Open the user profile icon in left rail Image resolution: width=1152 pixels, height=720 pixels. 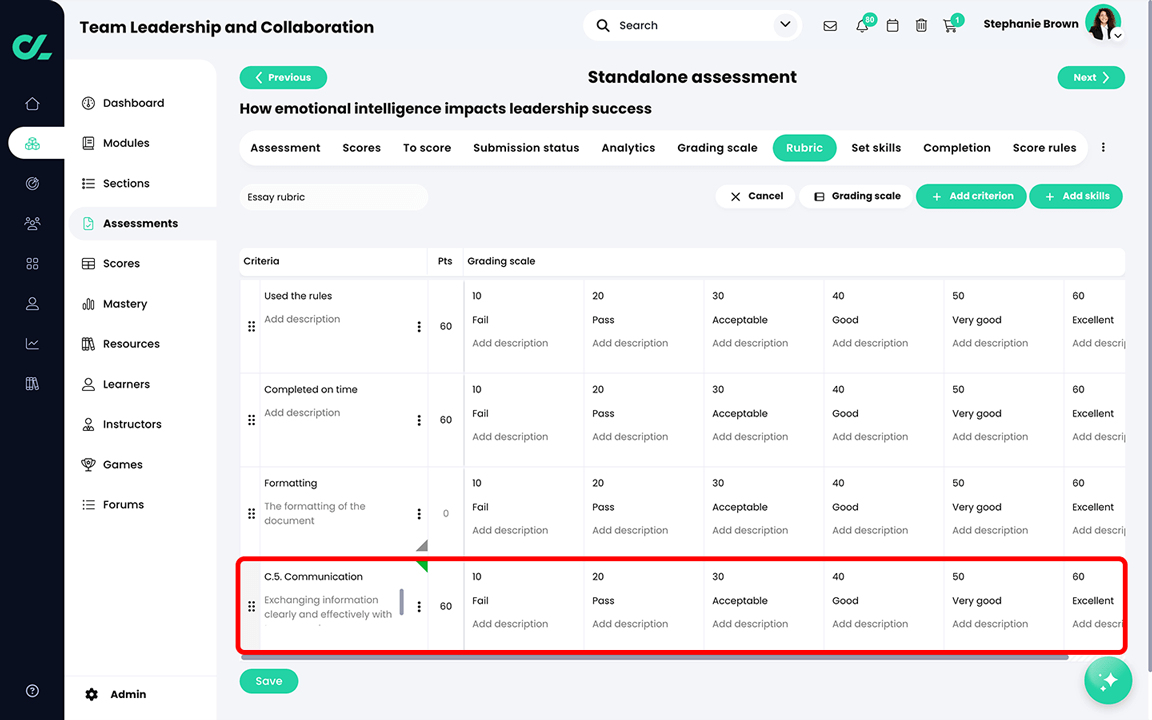coord(32,303)
